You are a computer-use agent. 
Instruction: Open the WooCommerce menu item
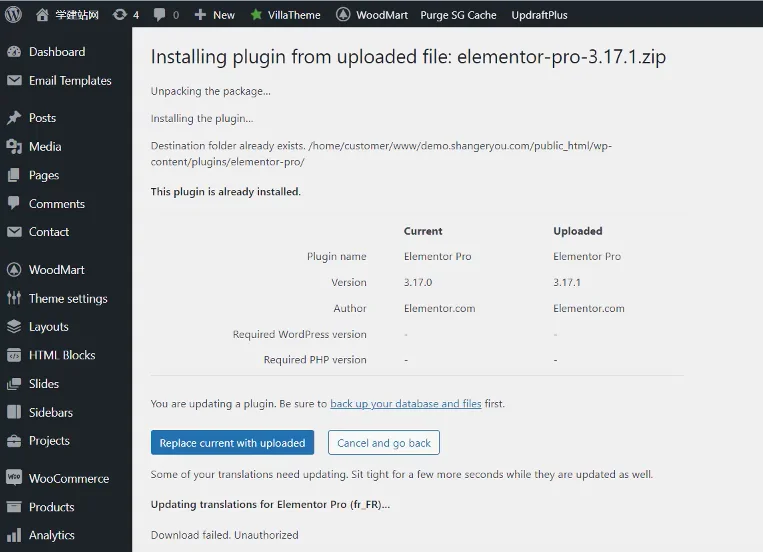69,478
